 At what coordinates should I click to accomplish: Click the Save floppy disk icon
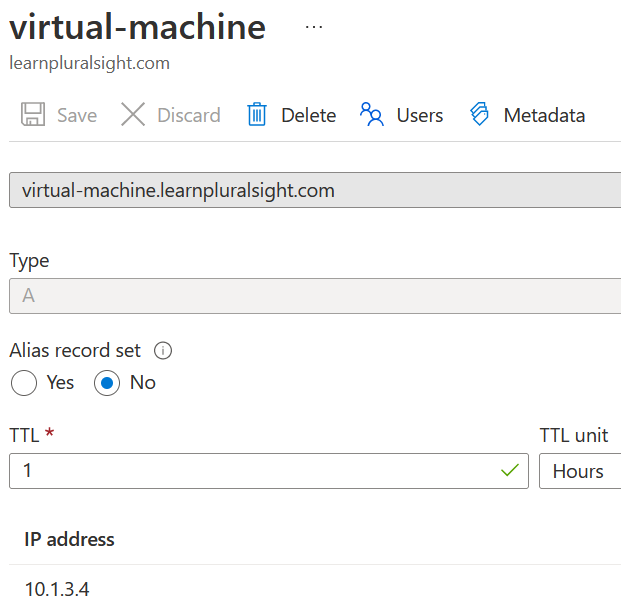tap(33, 115)
